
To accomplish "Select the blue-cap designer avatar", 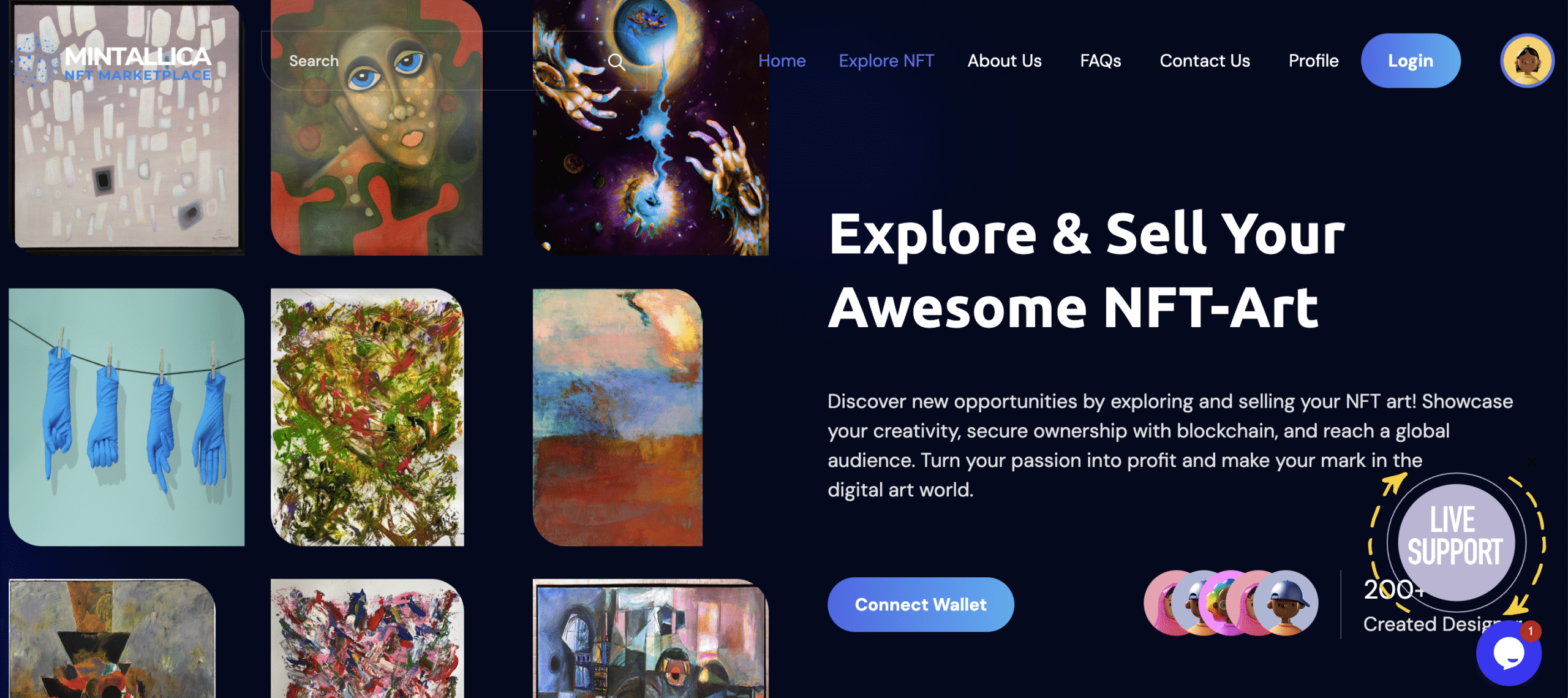I will [x=1286, y=603].
